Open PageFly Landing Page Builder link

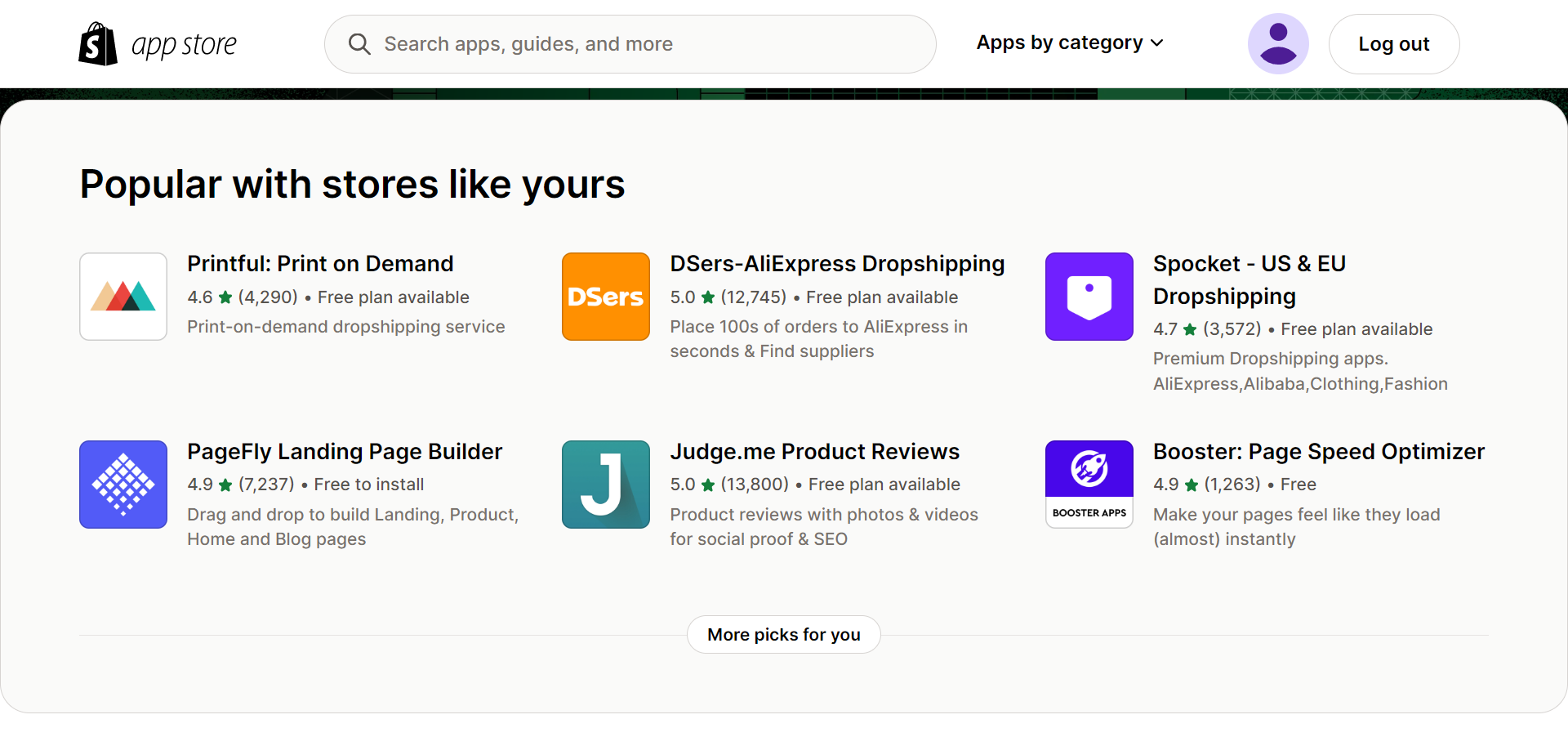point(345,452)
